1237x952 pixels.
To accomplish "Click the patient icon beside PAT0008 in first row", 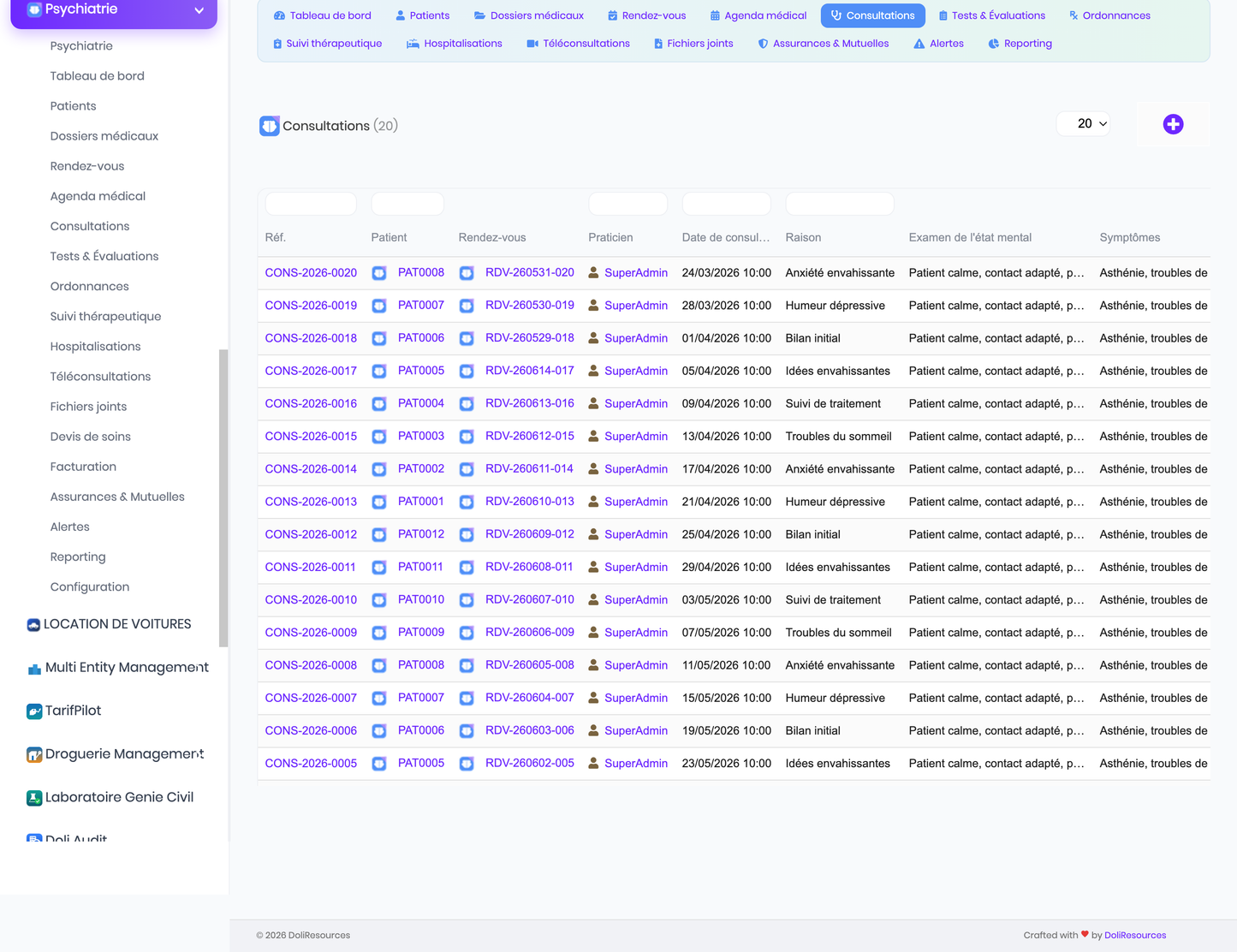I will pos(379,273).
